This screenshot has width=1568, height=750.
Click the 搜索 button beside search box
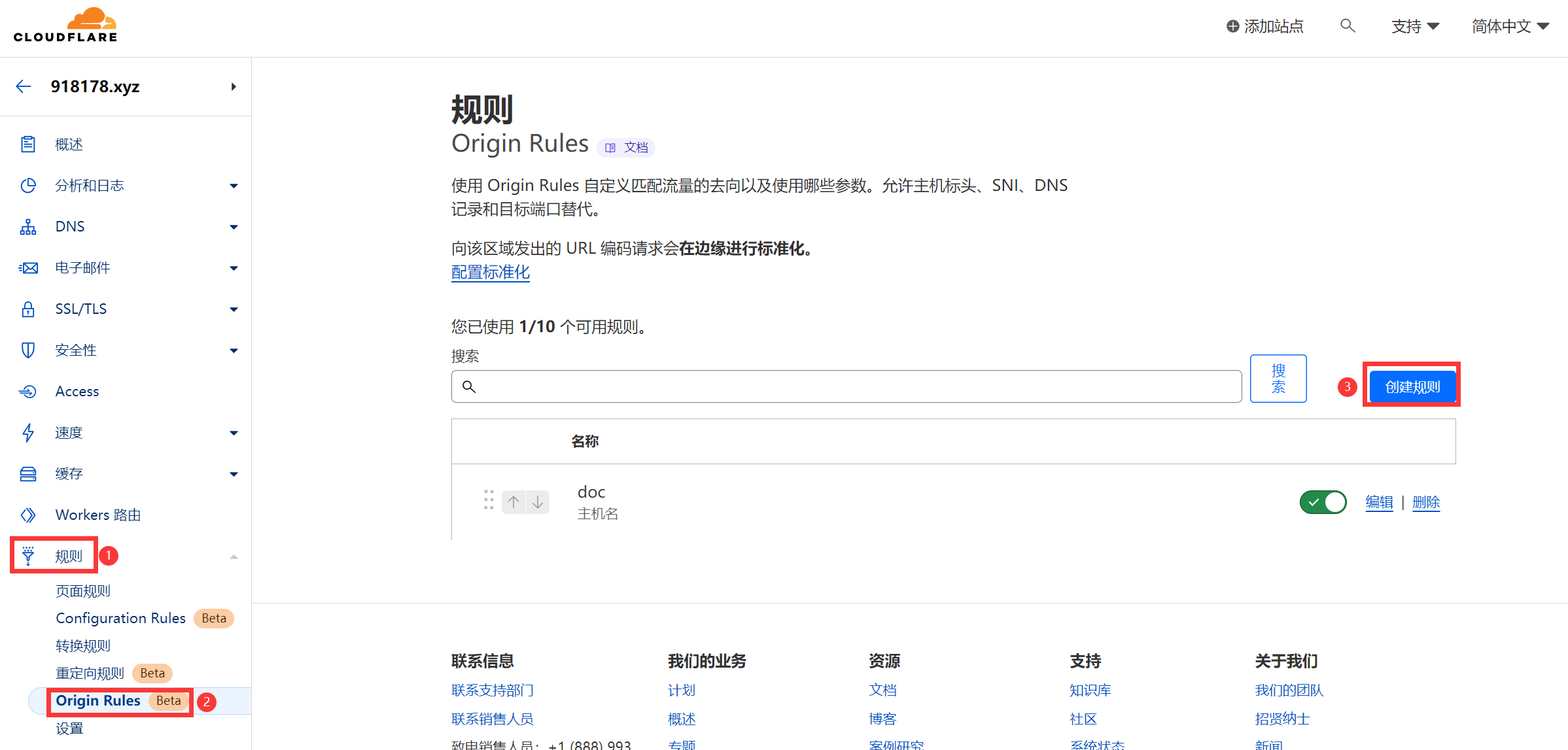click(1278, 379)
